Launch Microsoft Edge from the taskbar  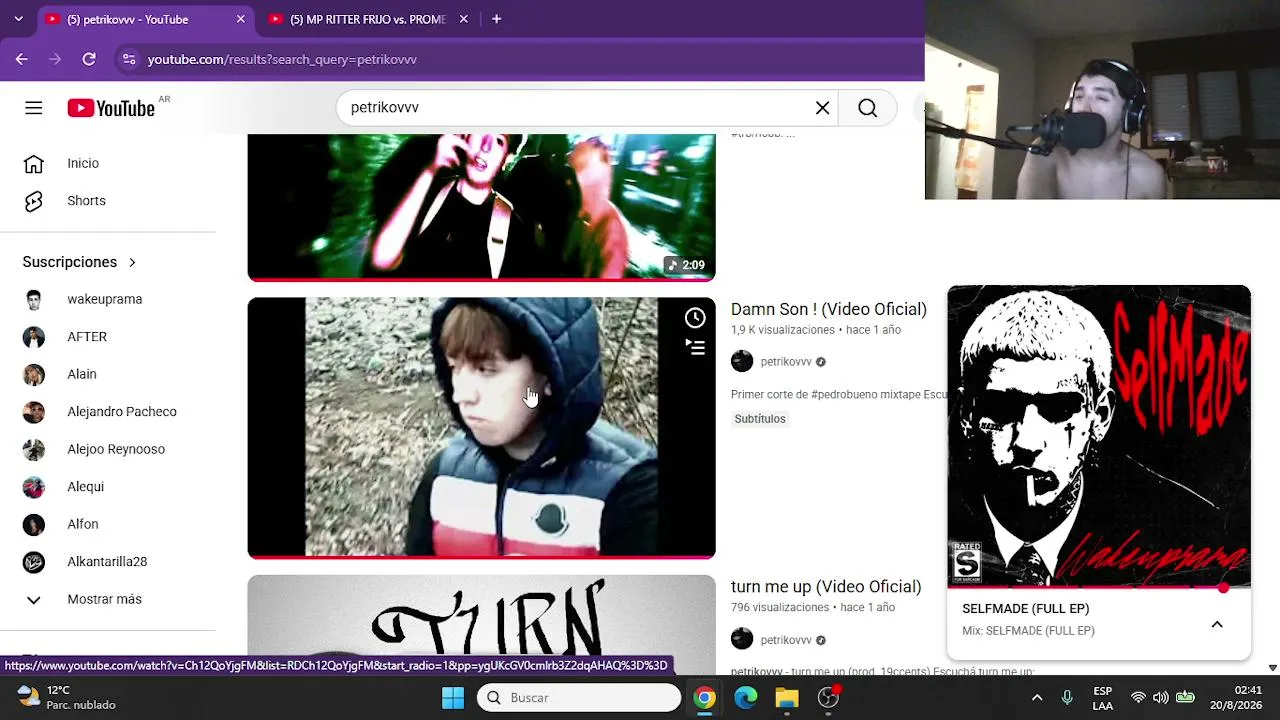pos(746,698)
